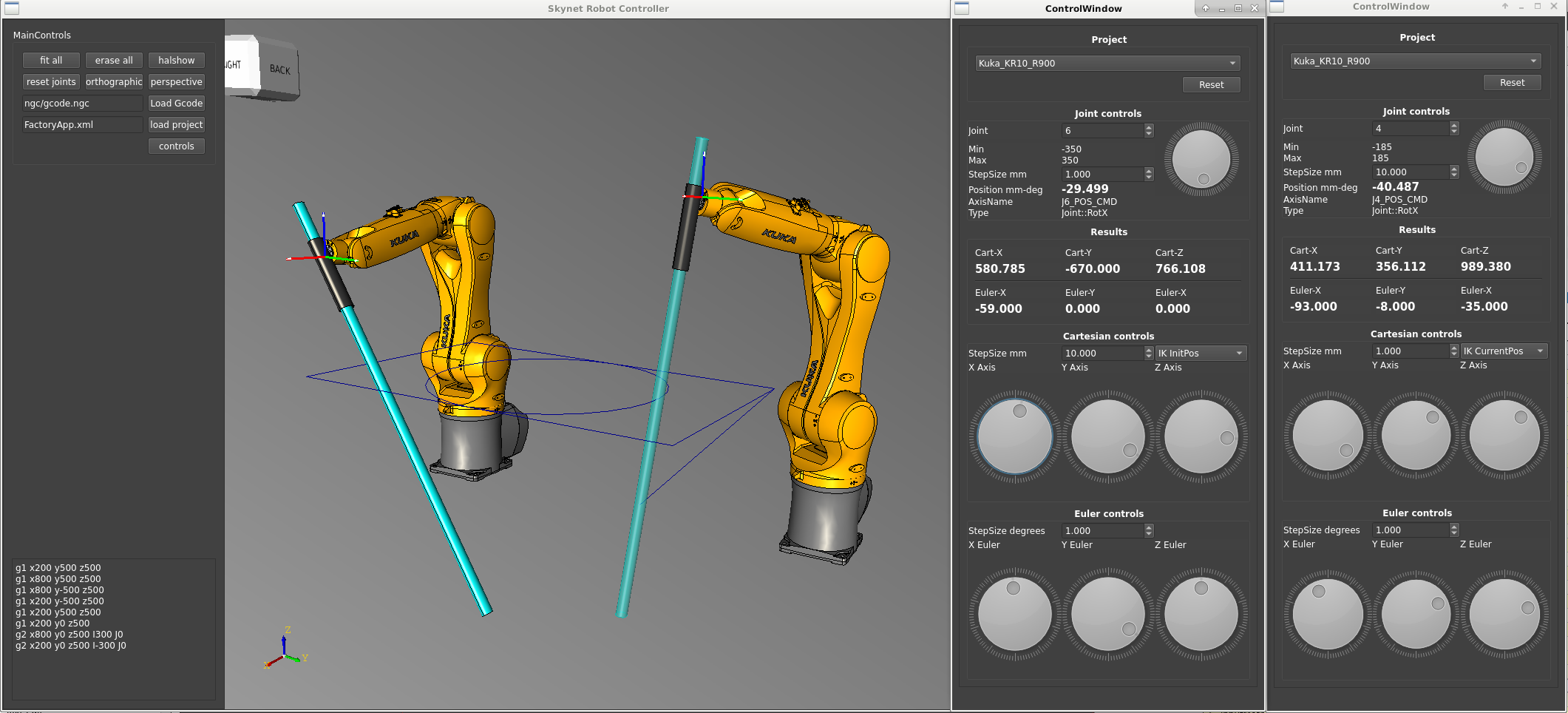Click Cart-Z value 989.380
Image resolution: width=1568 pixels, height=713 pixels.
tap(1485, 267)
